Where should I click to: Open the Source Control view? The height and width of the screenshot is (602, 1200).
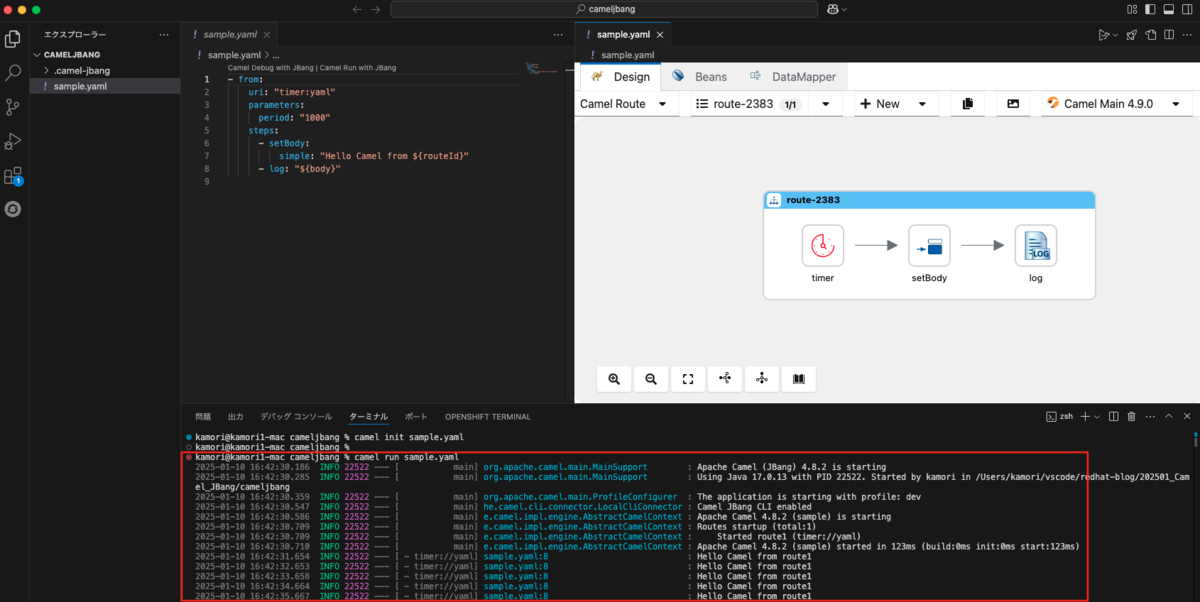click(14, 106)
